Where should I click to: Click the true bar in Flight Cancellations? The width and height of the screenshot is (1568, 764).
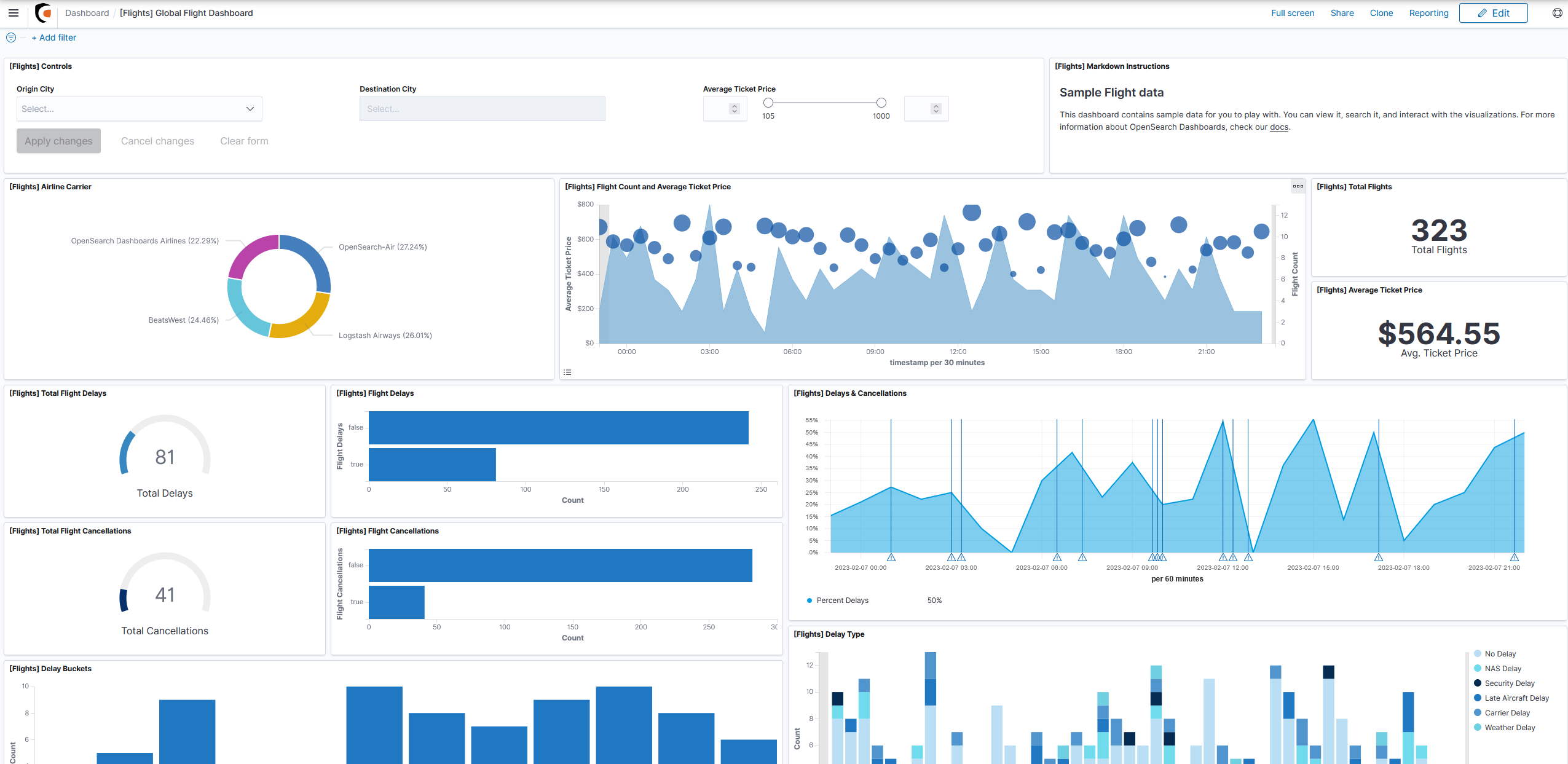[396, 602]
